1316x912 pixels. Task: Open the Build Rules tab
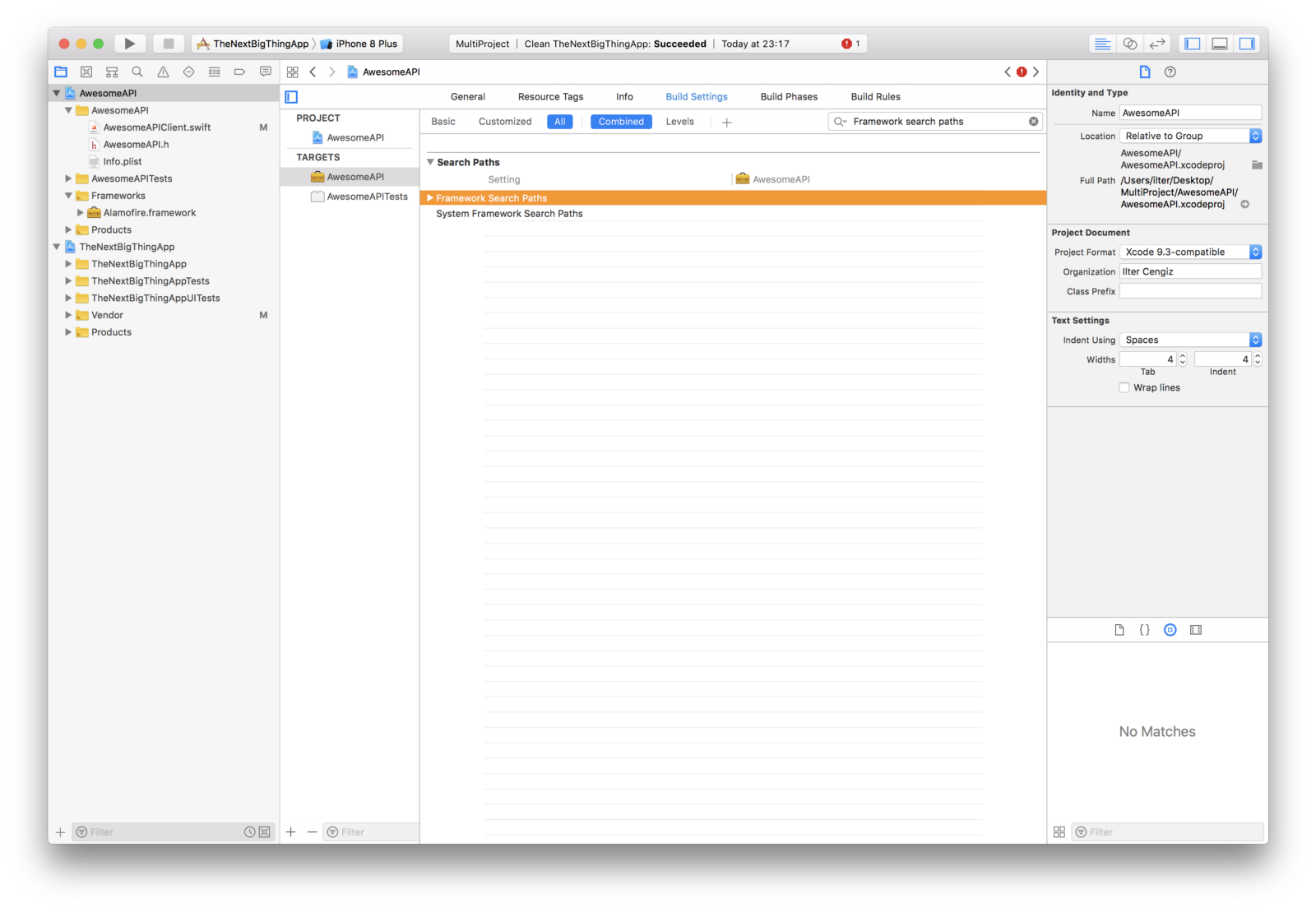875,97
